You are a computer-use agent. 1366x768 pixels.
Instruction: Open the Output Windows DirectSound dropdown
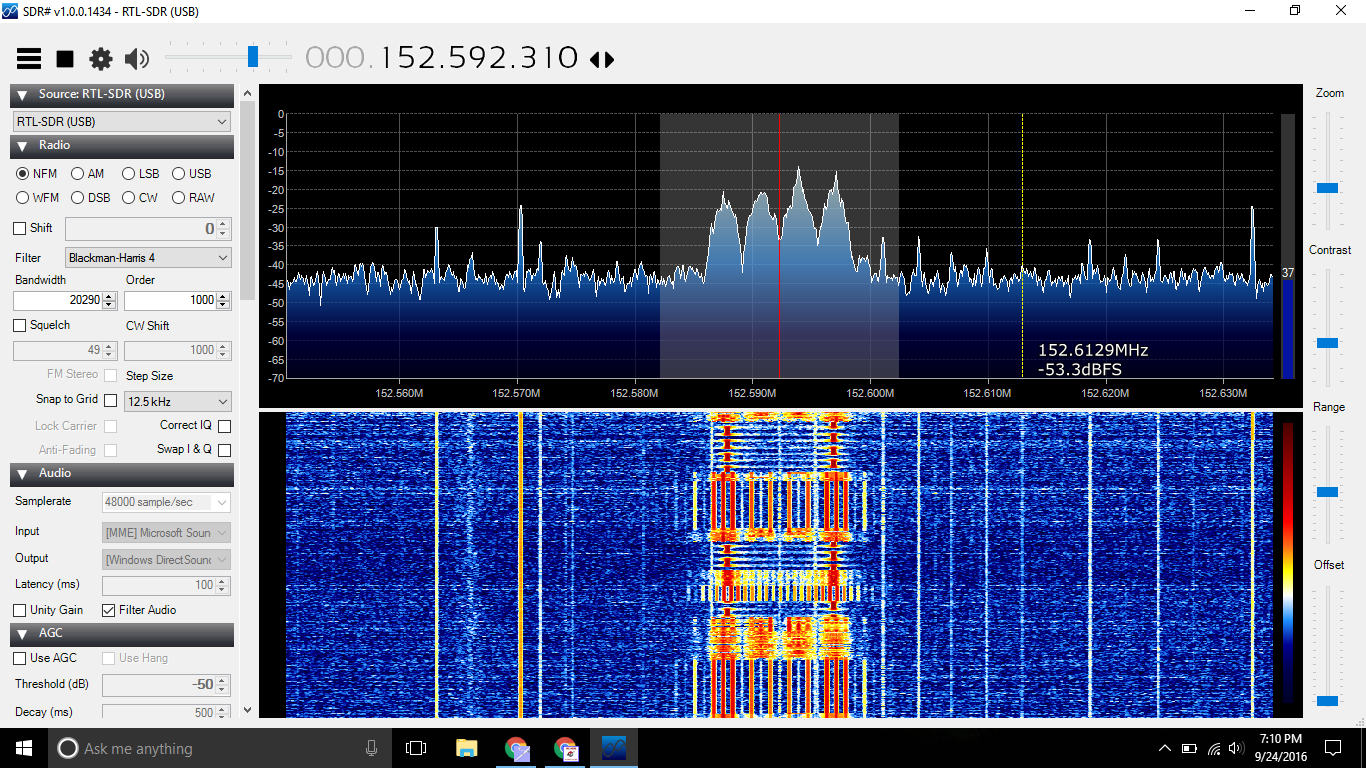[166, 560]
